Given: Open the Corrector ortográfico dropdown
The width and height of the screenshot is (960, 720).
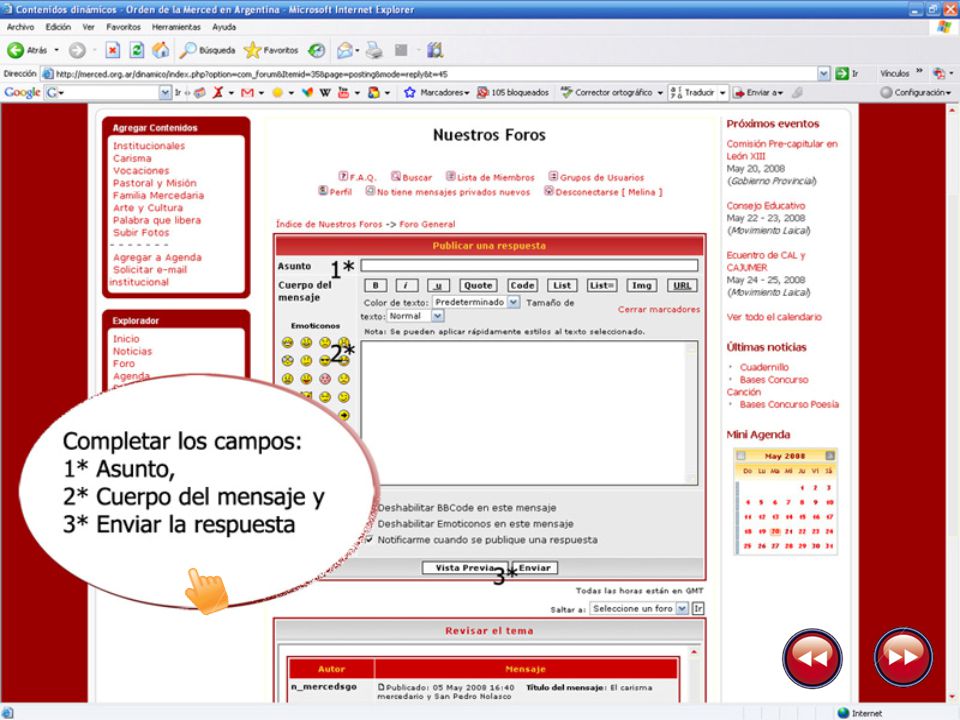Looking at the screenshot, I should 660,92.
